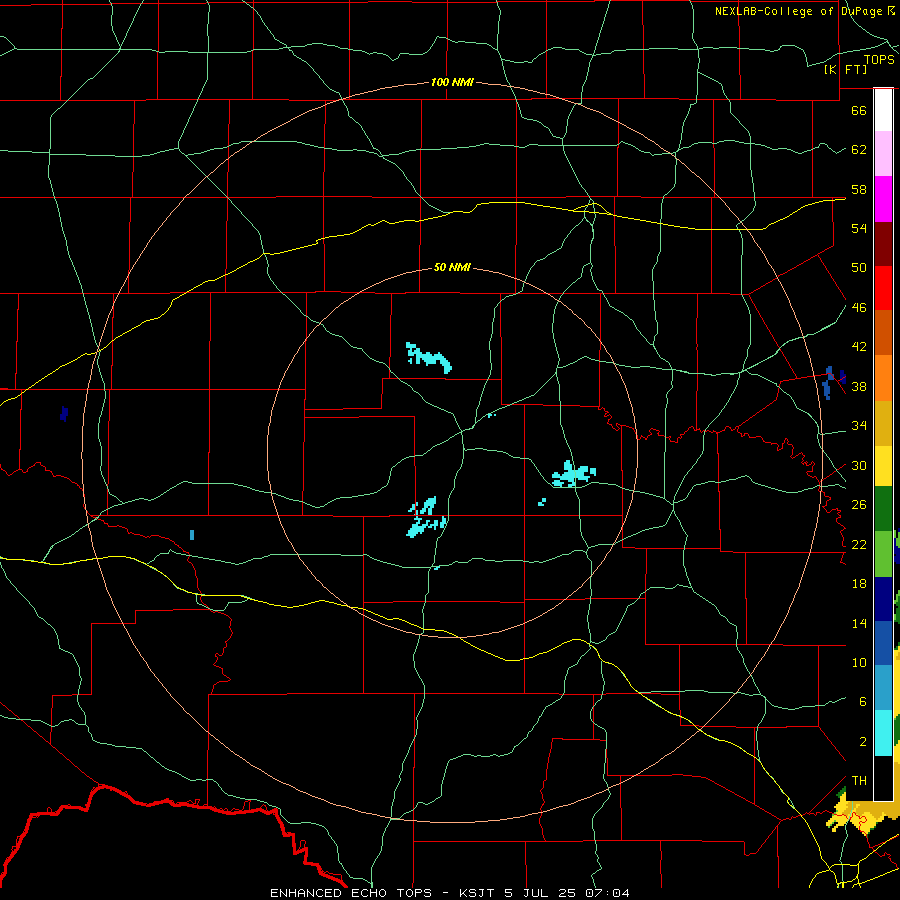Click the cyan echo cluster south of center

click(426, 517)
